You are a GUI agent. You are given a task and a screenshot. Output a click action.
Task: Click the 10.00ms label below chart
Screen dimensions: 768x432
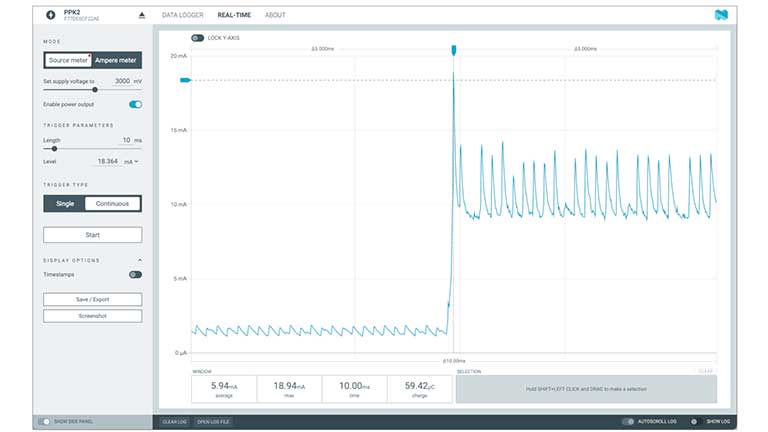click(454, 361)
